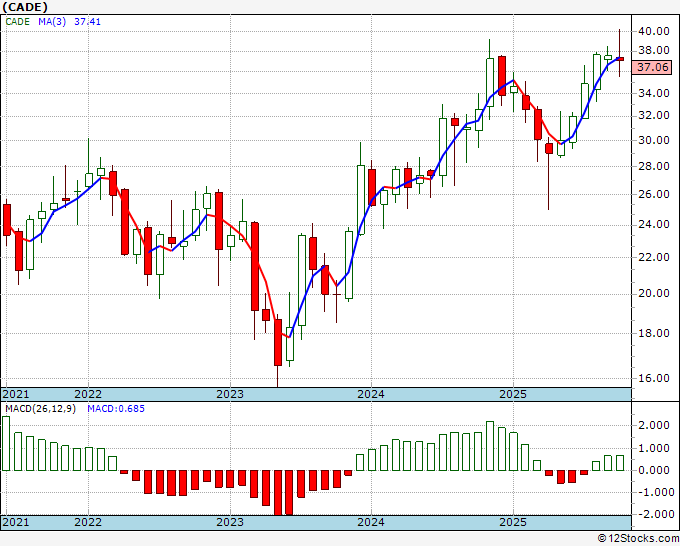Click the lowest red candlestick near 16

pyautogui.click(x=278, y=342)
